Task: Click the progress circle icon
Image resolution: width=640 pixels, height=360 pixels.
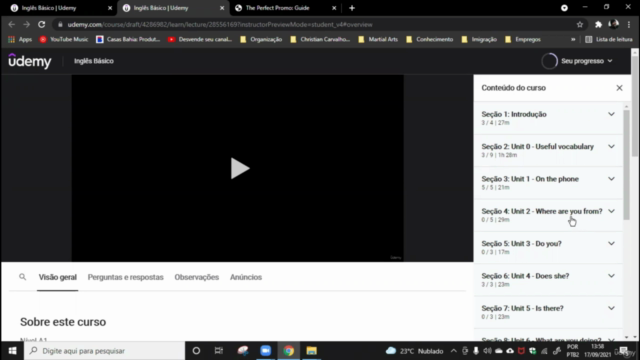Action: click(549, 61)
